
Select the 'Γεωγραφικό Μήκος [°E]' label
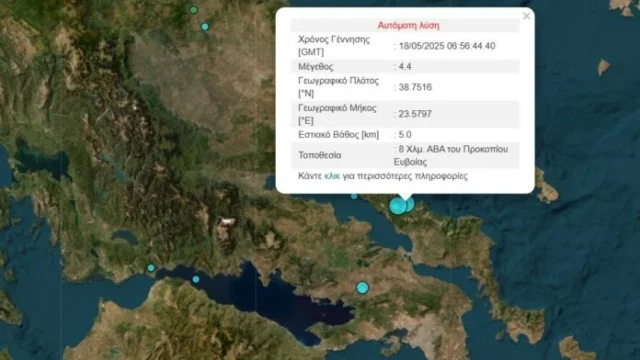click(x=337, y=114)
